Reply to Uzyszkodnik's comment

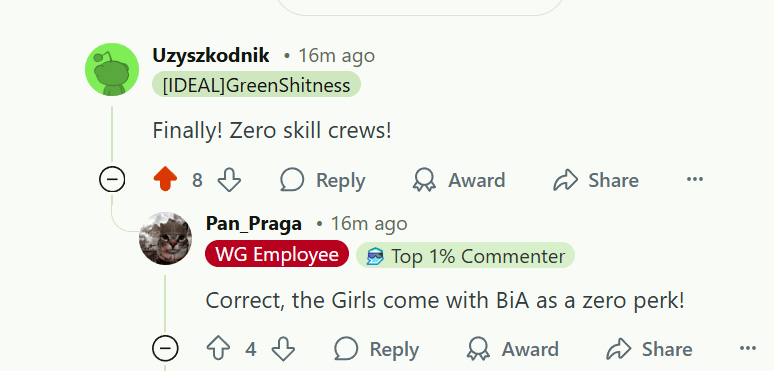323,180
